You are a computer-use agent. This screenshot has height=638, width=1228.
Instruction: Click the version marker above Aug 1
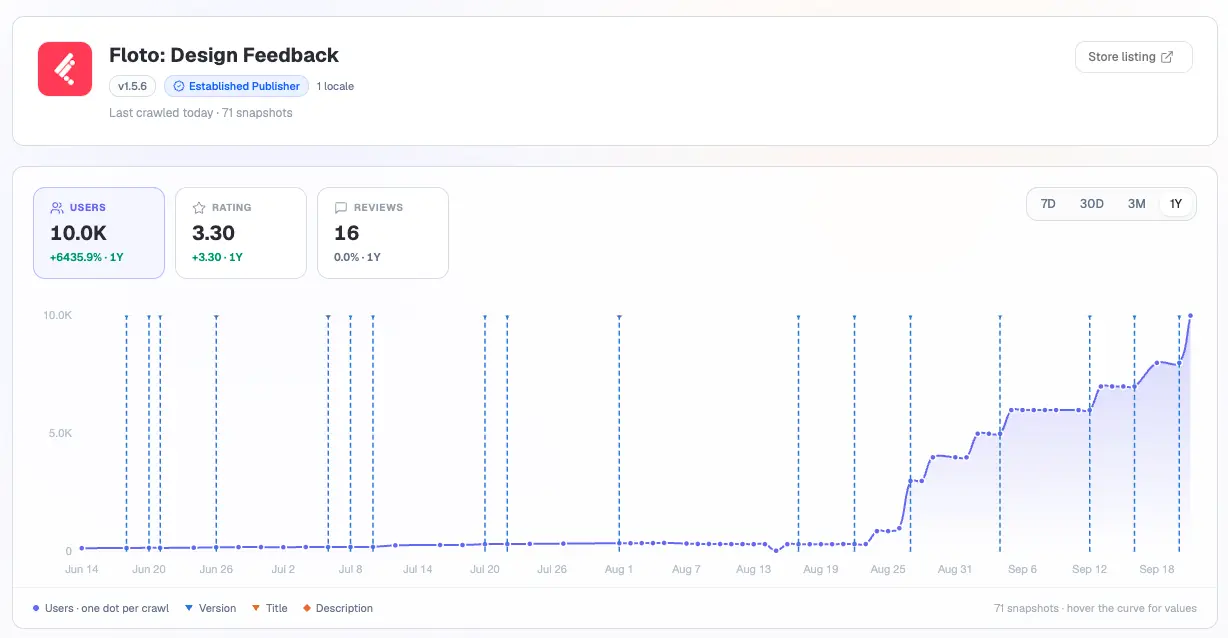pos(619,317)
